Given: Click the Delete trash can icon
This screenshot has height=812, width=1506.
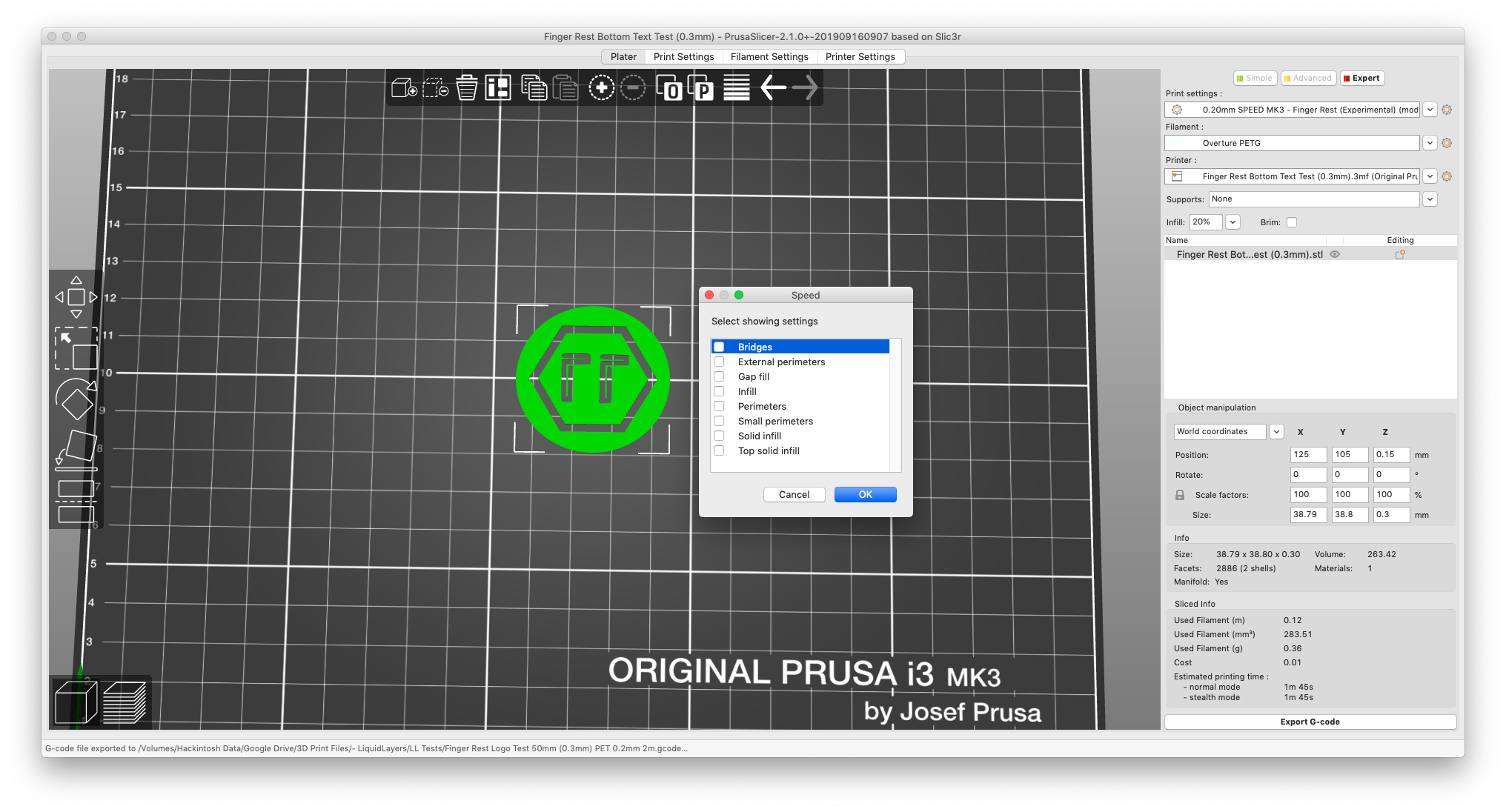Looking at the screenshot, I should click(466, 88).
